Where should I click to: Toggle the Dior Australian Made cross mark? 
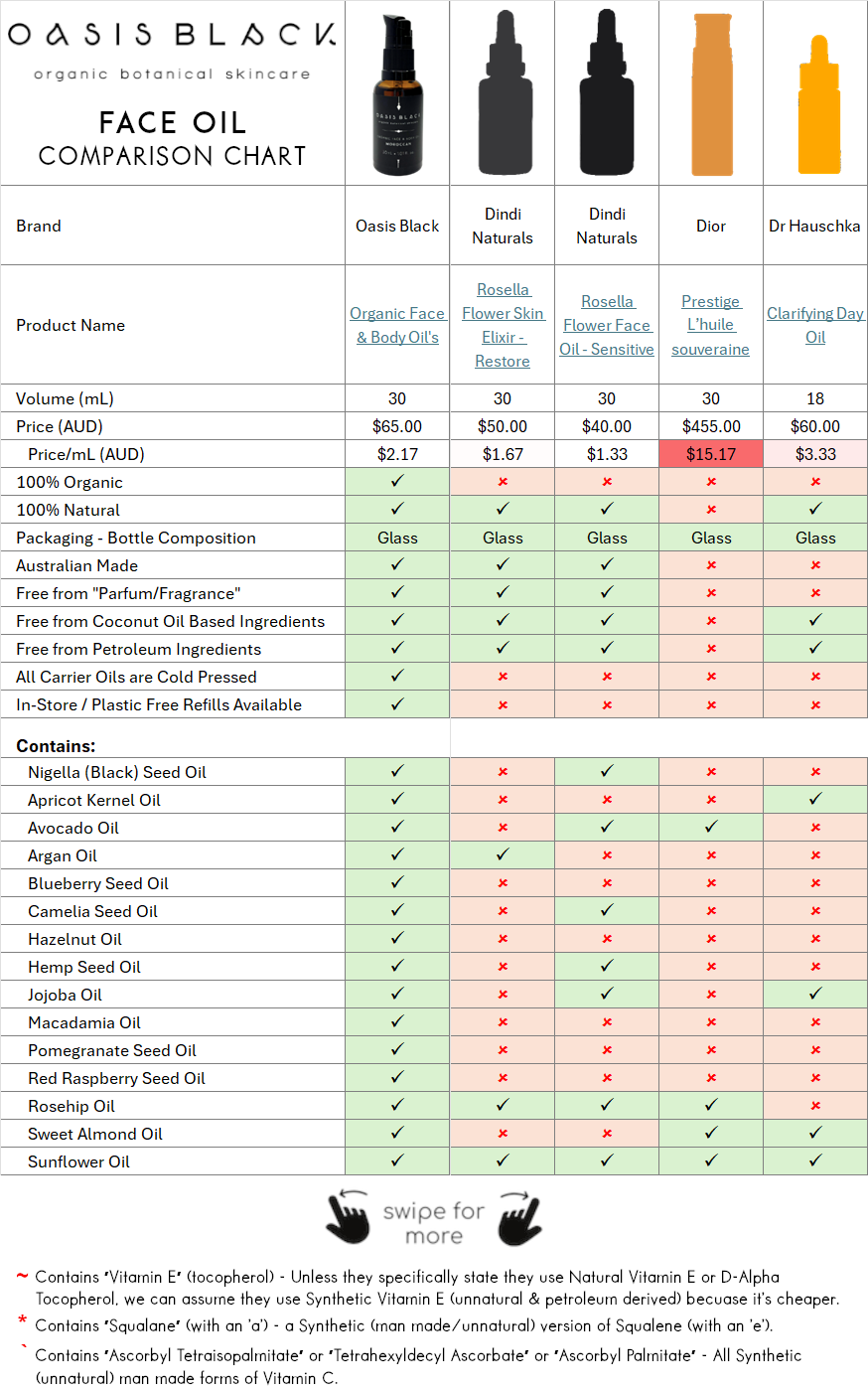pos(711,565)
